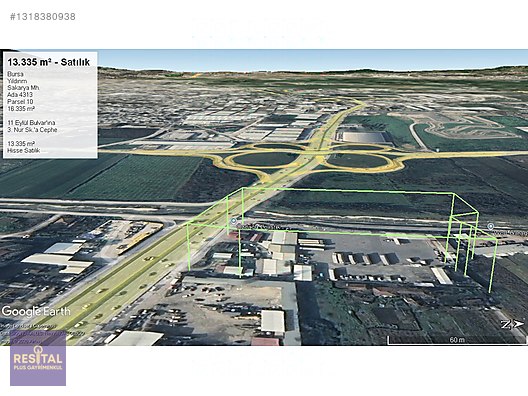Click the "16.335 m²" total area line
The width and height of the screenshot is (528, 396).
tap(21, 109)
